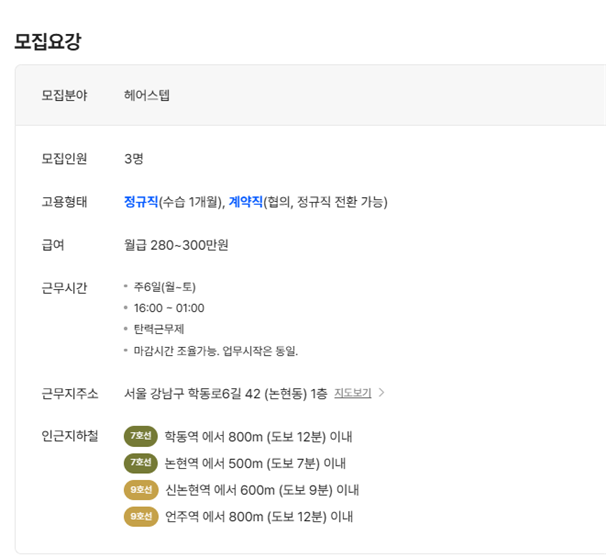
Task: Click the 16:00 ~ 01:00 working hours item
Action: tap(169, 309)
